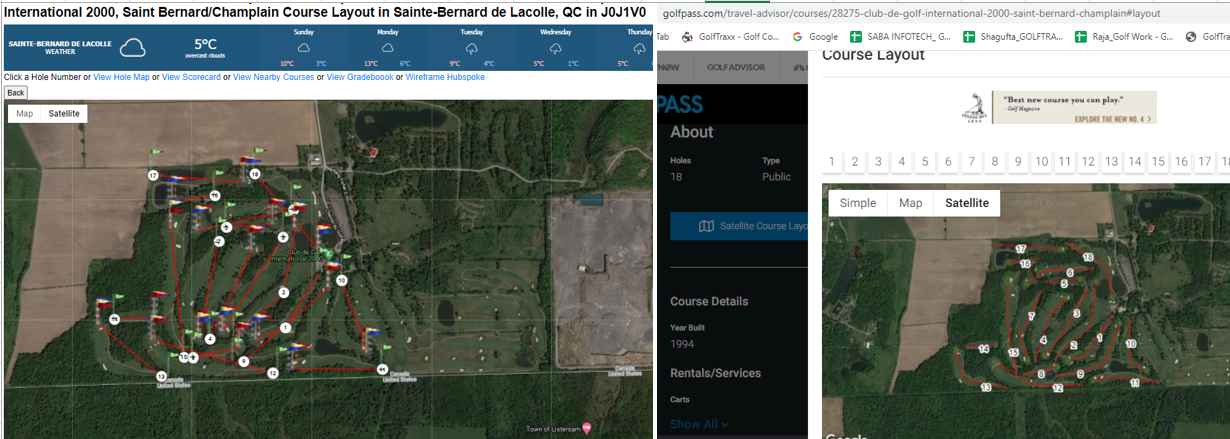Open the Raja_Golf Work bookmark
This screenshot has height=439, width=1230.
tap(1124, 37)
